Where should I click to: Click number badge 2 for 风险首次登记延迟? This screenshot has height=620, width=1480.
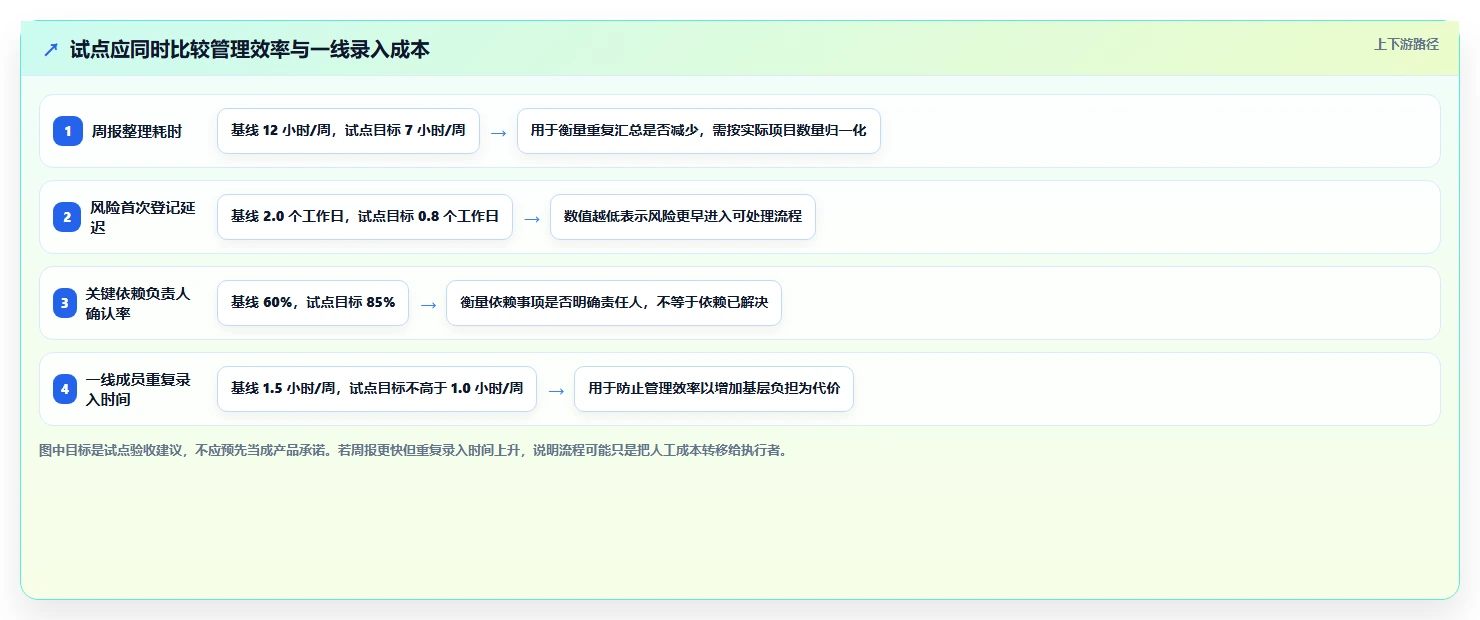pyautogui.click(x=67, y=217)
